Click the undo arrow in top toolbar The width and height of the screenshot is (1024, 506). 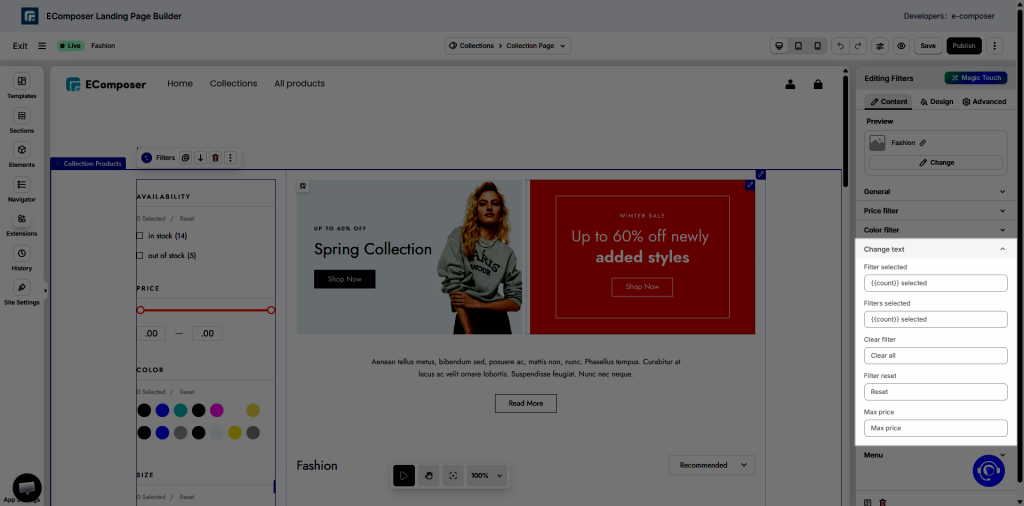click(840, 46)
